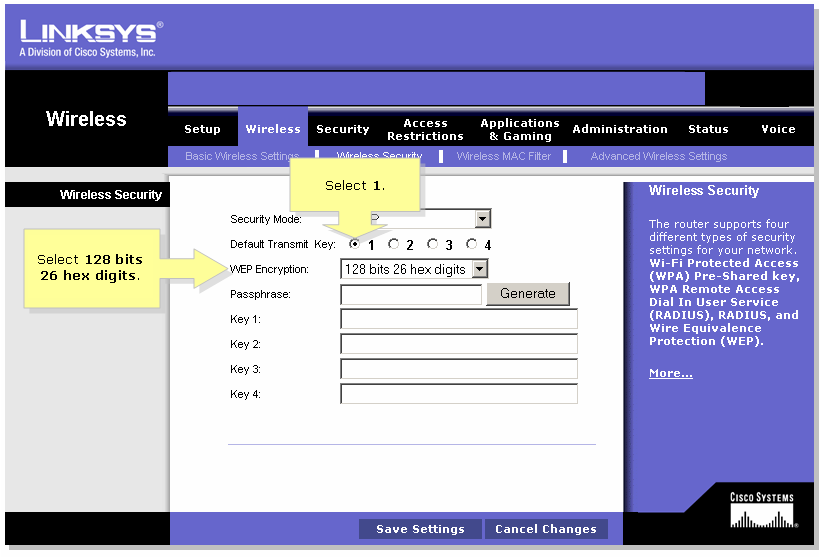Click the Wireless Security help heading
This screenshot has width=822, height=557.
(x=704, y=191)
